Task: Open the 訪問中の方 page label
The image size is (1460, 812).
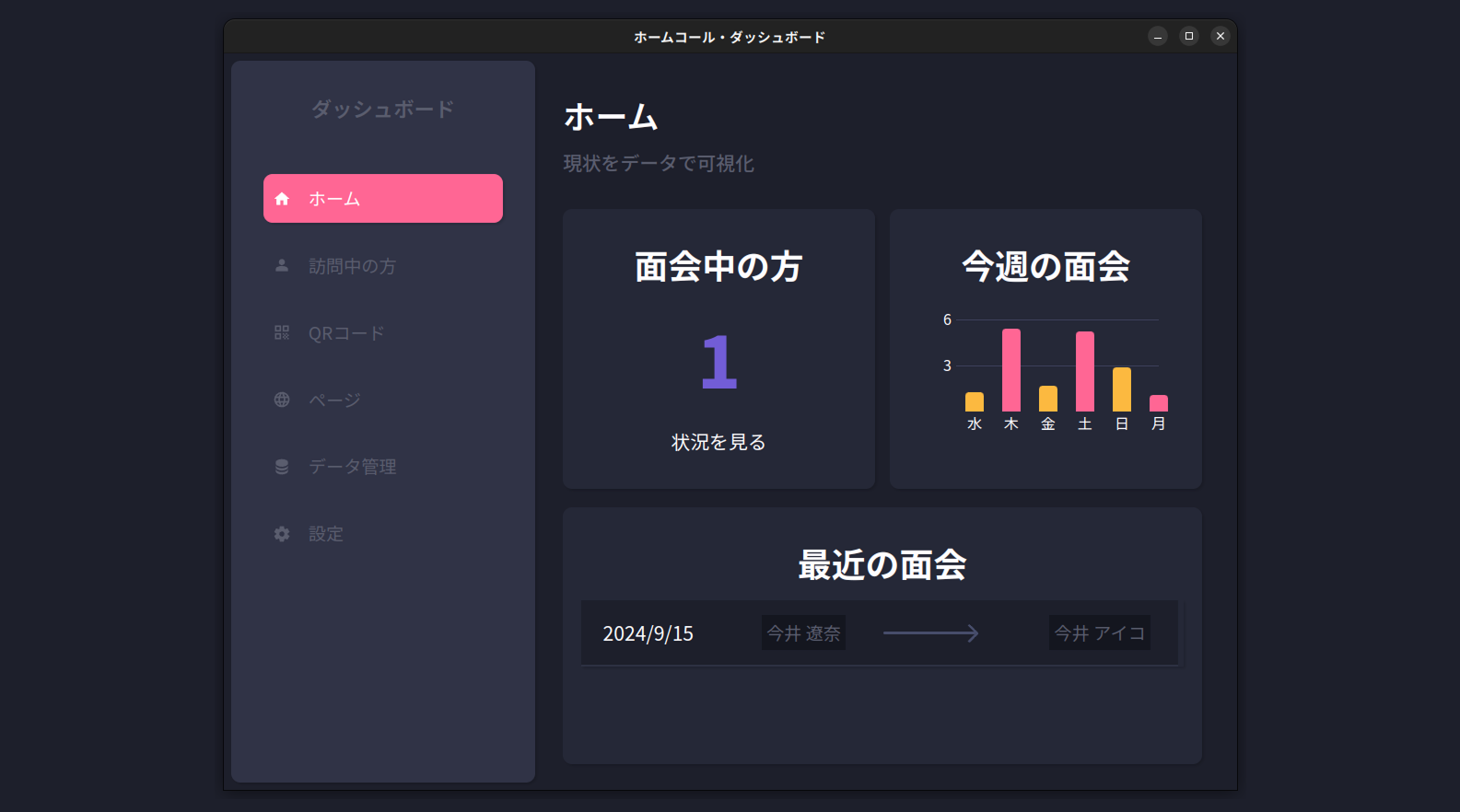Action: [352, 266]
